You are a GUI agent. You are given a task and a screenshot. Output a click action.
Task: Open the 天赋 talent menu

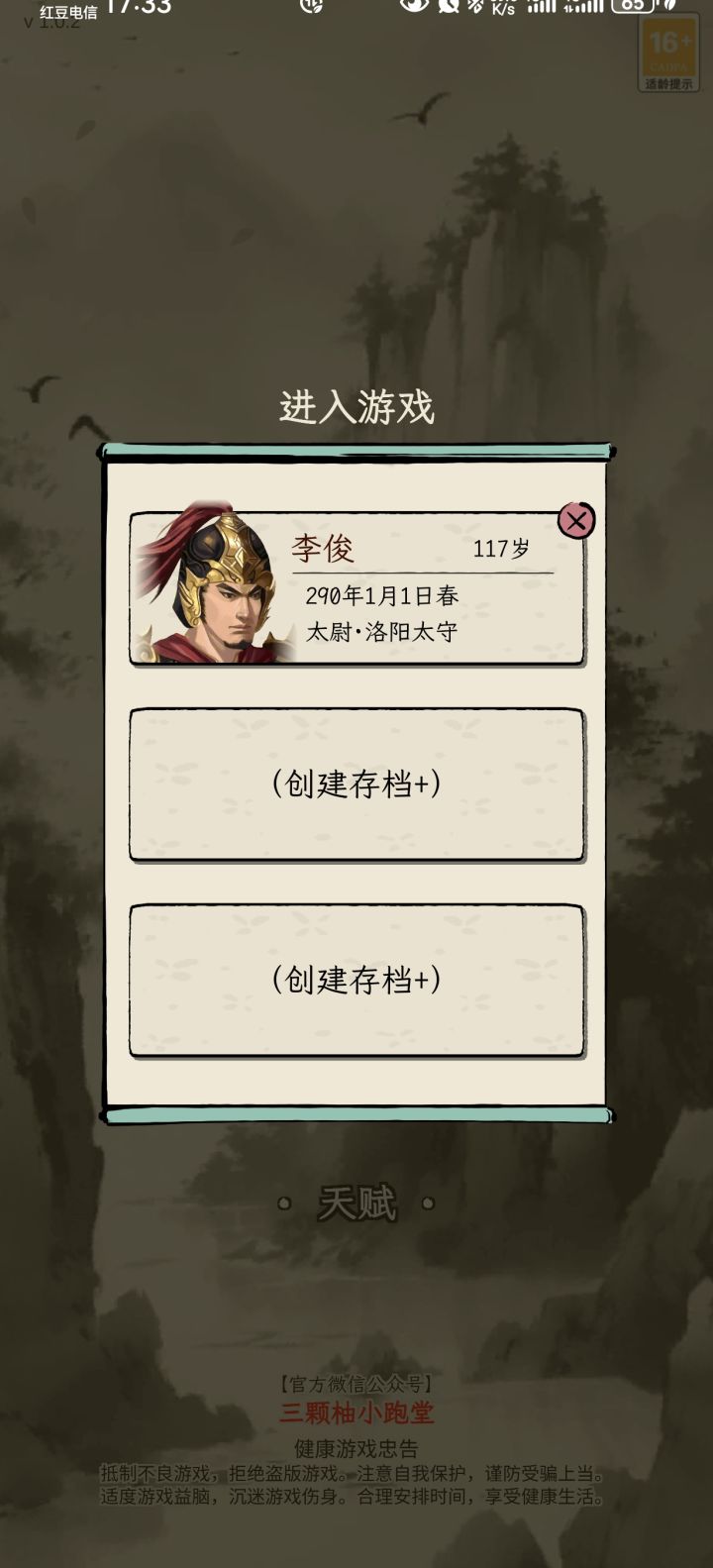356,1203
